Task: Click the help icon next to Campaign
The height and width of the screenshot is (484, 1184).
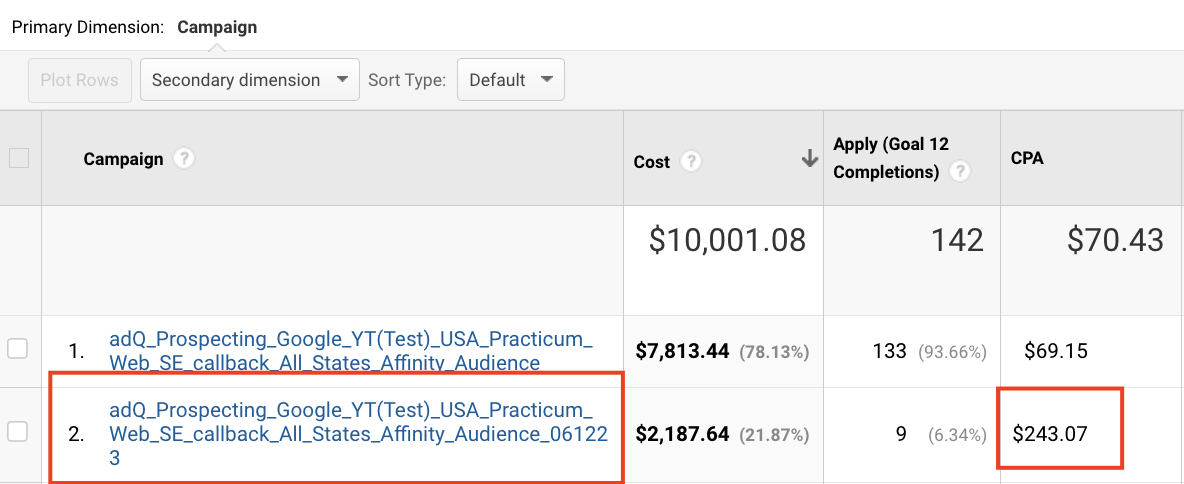Action: (x=183, y=159)
